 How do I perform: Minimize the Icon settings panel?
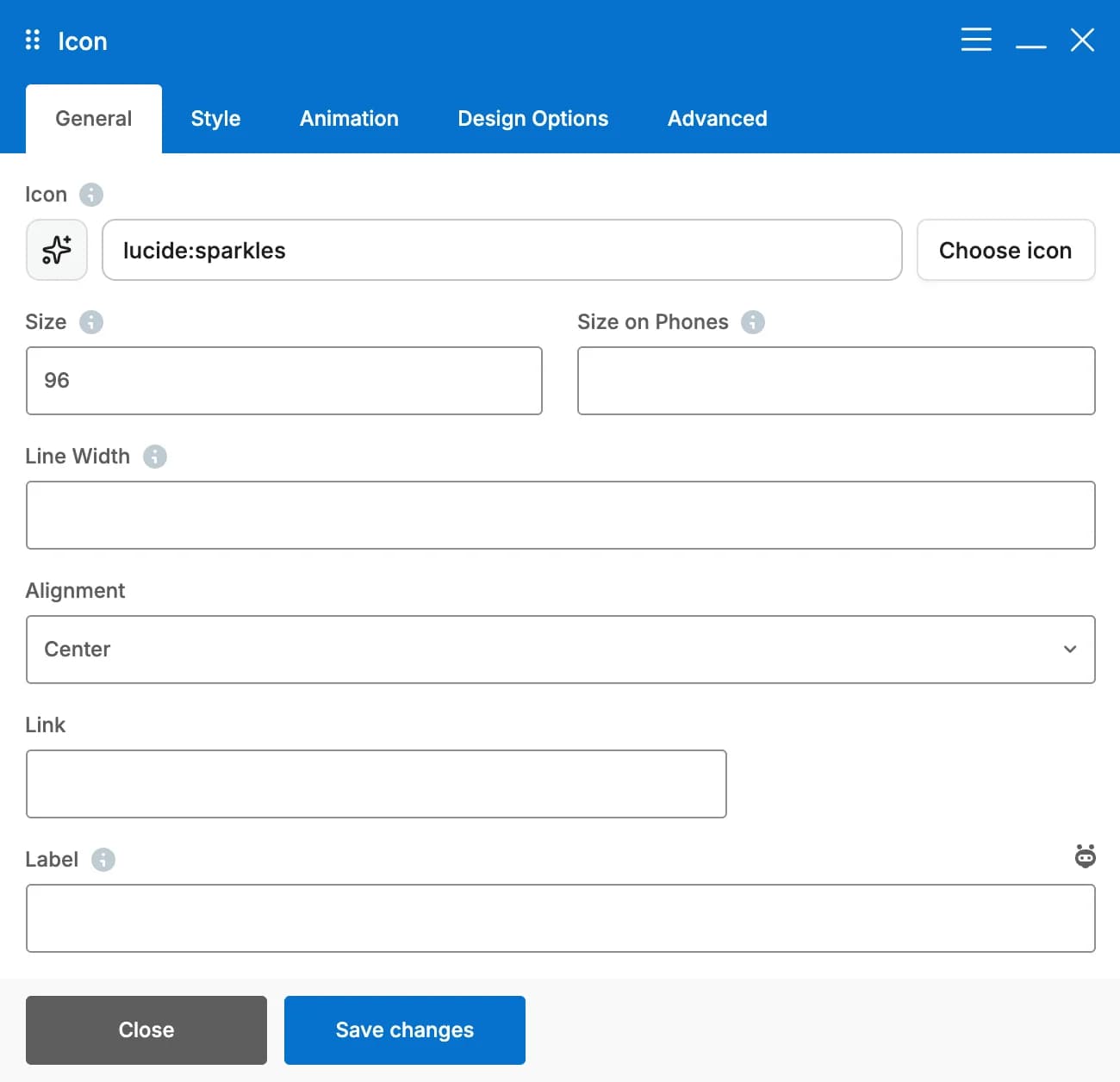[x=1031, y=46]
